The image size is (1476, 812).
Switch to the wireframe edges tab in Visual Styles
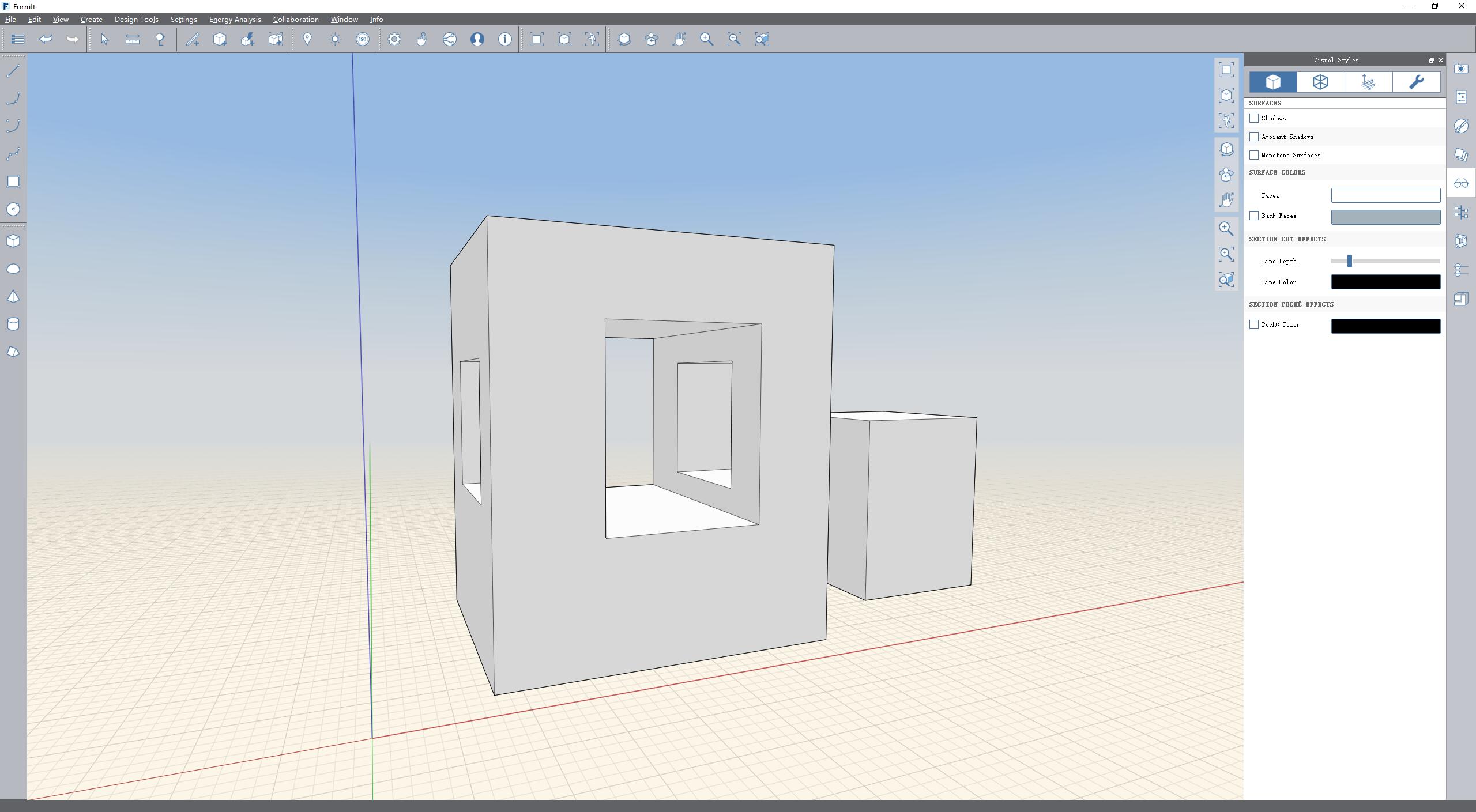tap(1320, 82)
